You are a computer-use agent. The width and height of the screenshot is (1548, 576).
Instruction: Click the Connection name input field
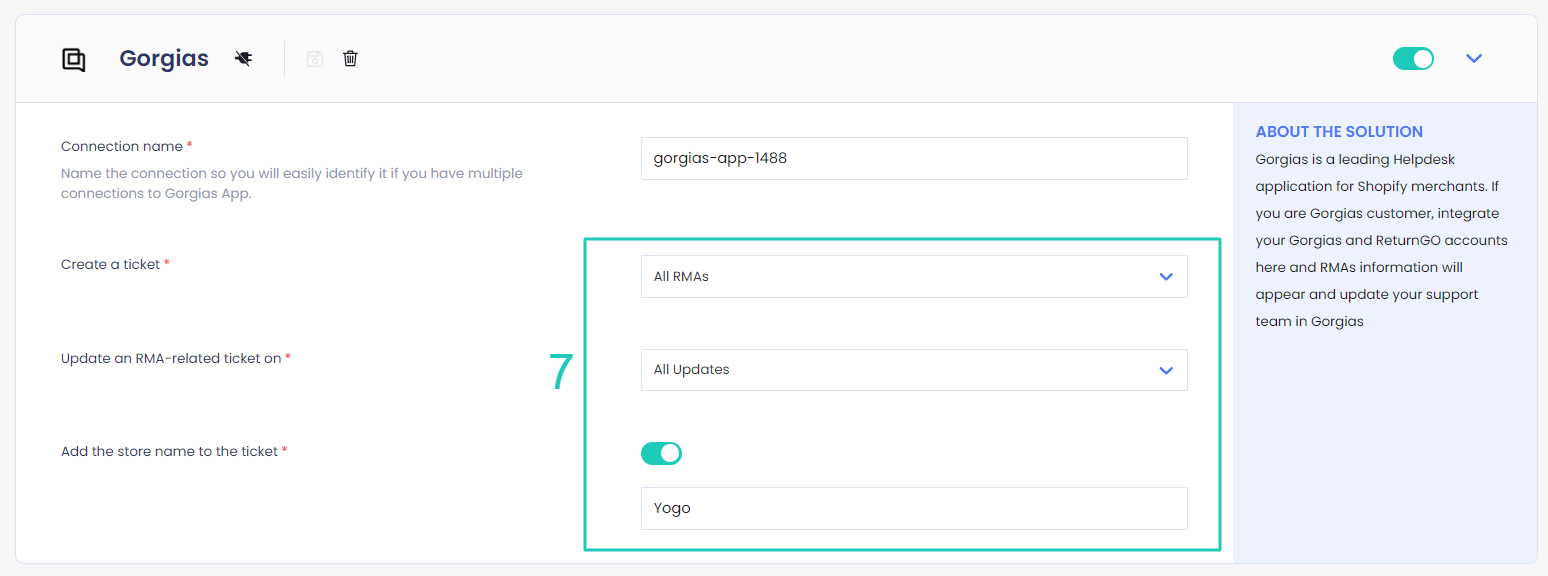pyautogui.click(x=913, y=158)
